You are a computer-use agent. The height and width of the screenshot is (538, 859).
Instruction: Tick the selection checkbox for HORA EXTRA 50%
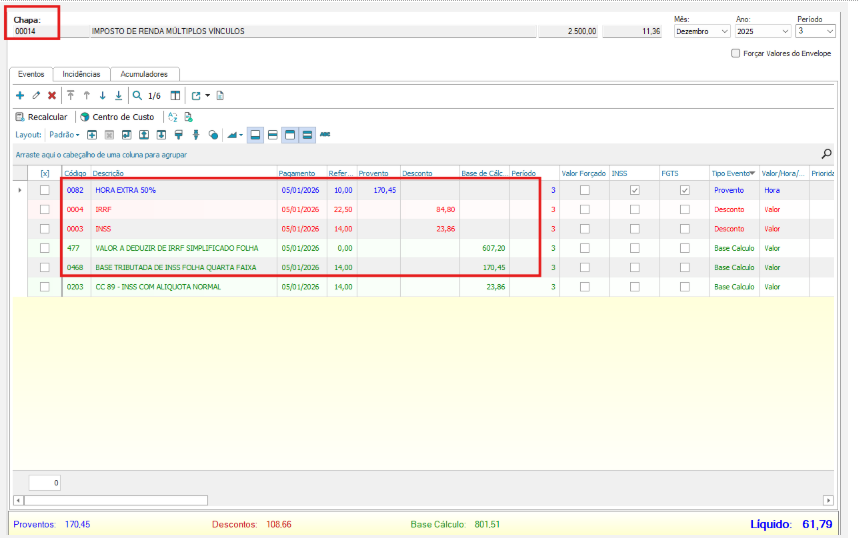coord(45,190)
